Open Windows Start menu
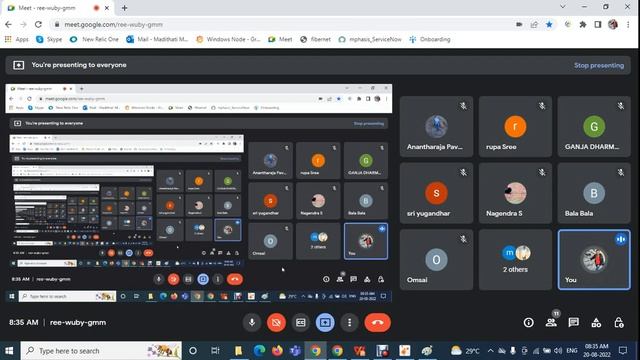 tap(9, 351)
